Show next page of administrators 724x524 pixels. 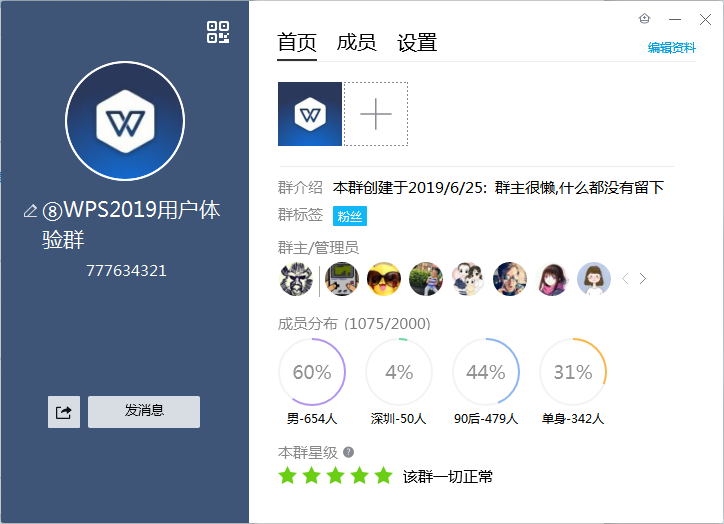(643, 278)
